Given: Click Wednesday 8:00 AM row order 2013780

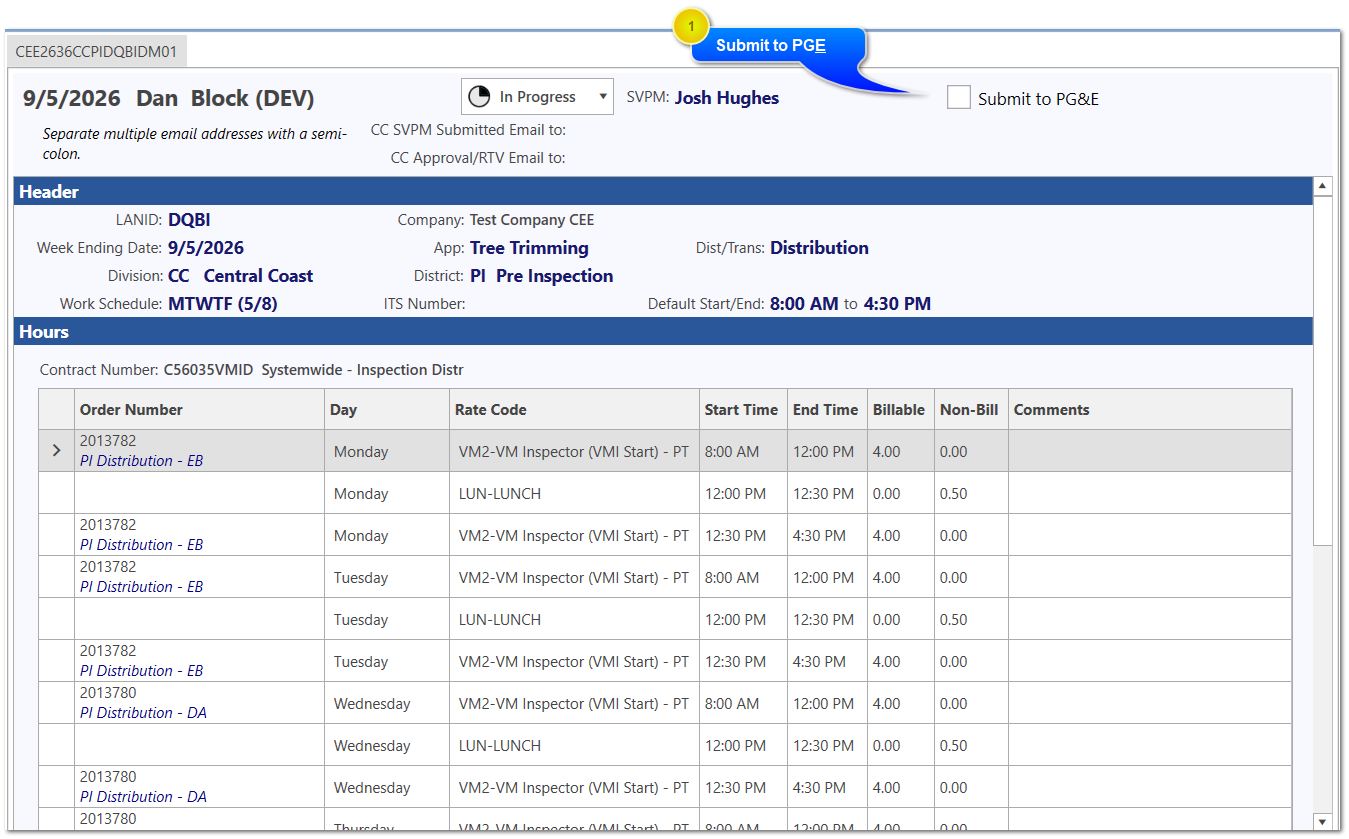Looking at the screenshot, I should (x=108, y=693).
